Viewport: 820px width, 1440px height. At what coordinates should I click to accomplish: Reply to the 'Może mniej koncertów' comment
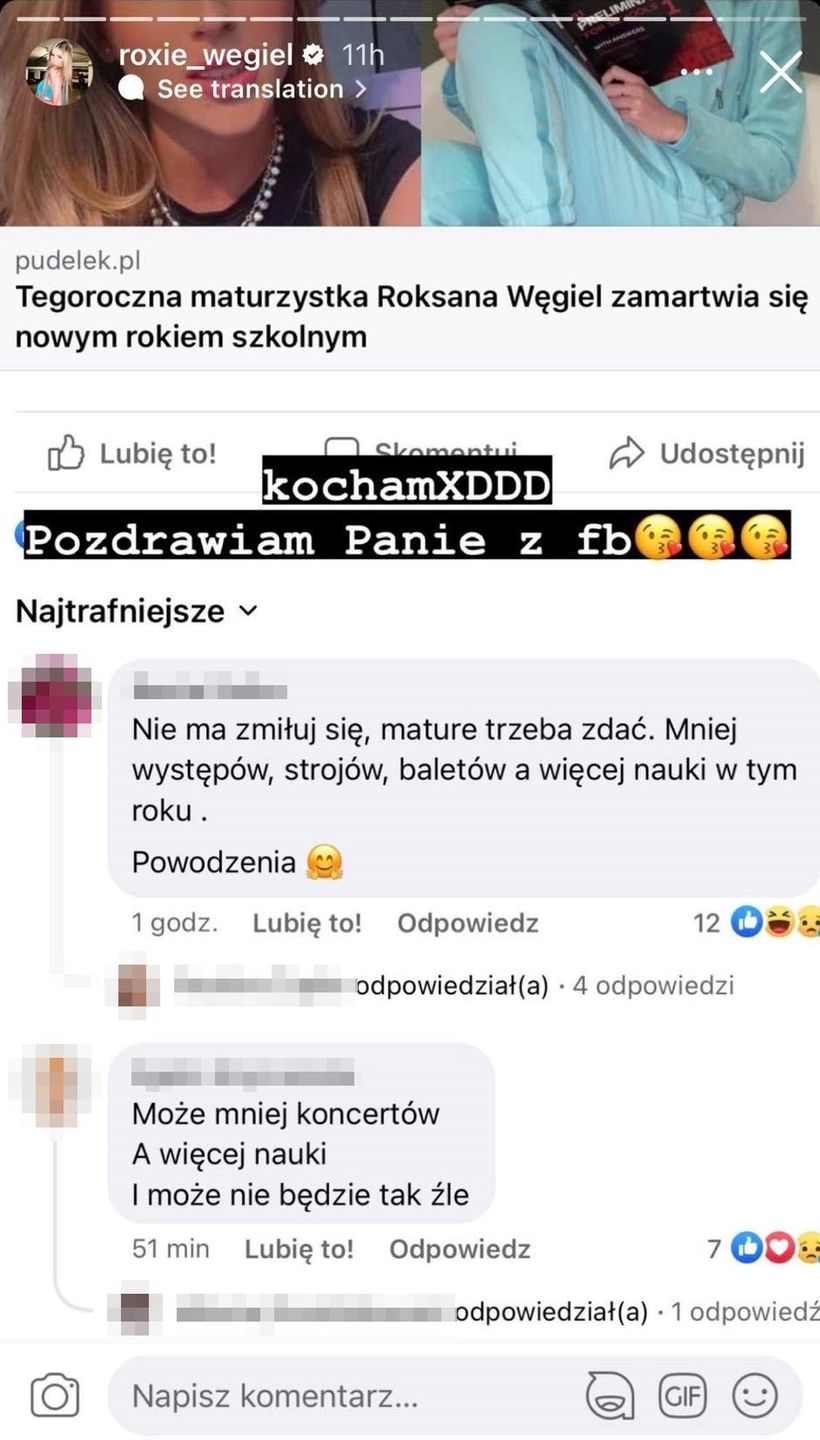click(x=460, y=1249)
